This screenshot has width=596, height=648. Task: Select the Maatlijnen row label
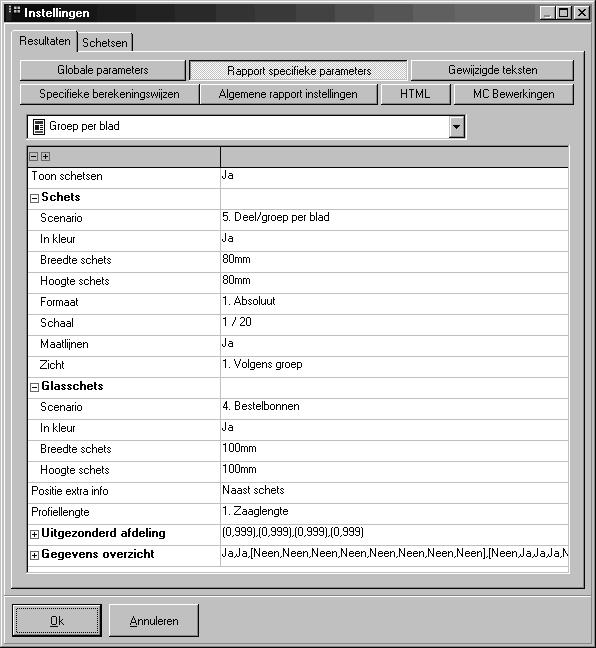point(64,344)
